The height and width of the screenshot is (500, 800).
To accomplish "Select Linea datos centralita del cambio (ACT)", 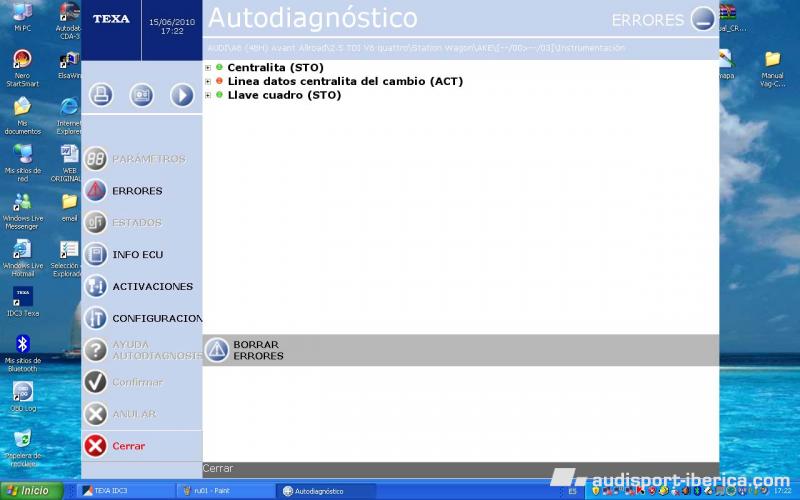I will (x=345, y=81).
